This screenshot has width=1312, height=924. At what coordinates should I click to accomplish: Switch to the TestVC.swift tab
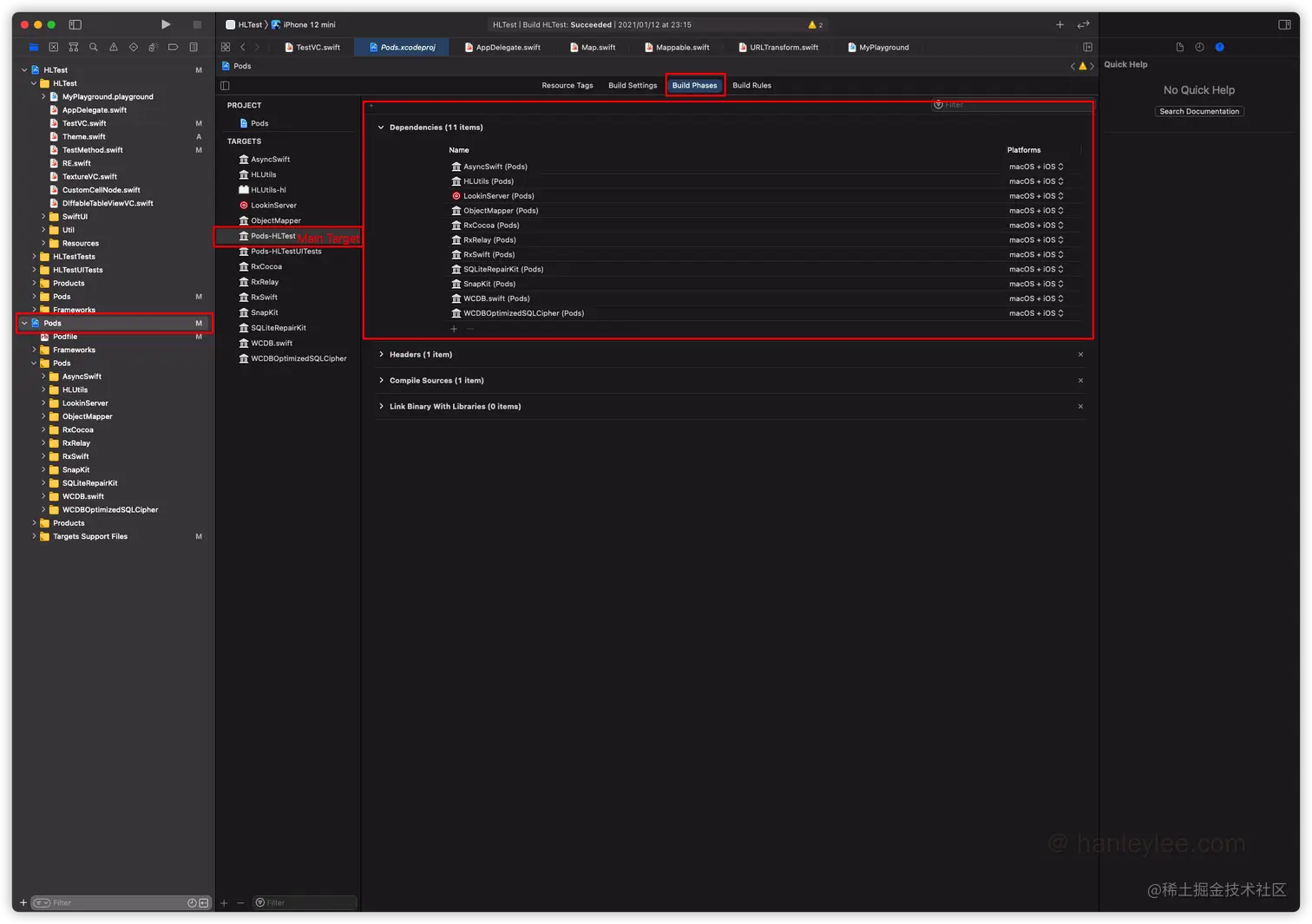pyautogui.click(x=312, y=47)
